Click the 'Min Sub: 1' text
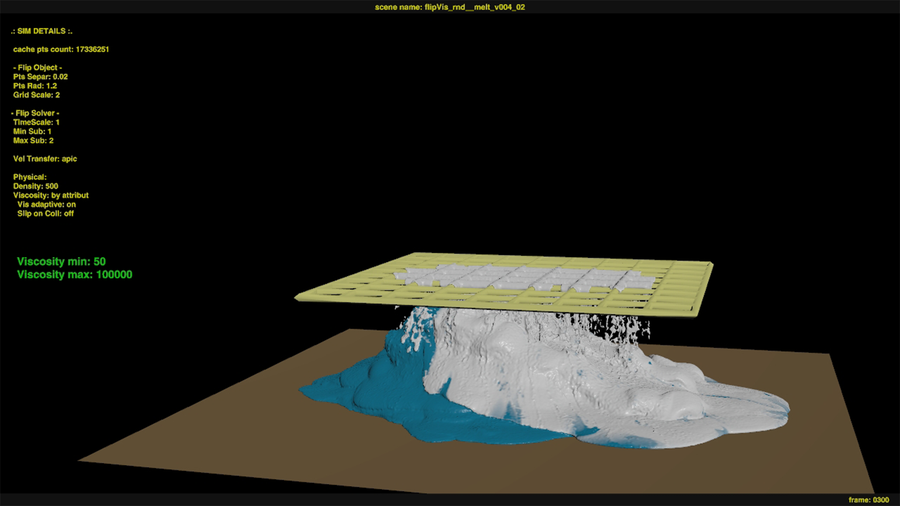Image resolution: width=900 pixels, height=506 pixels. pos(32,131)
